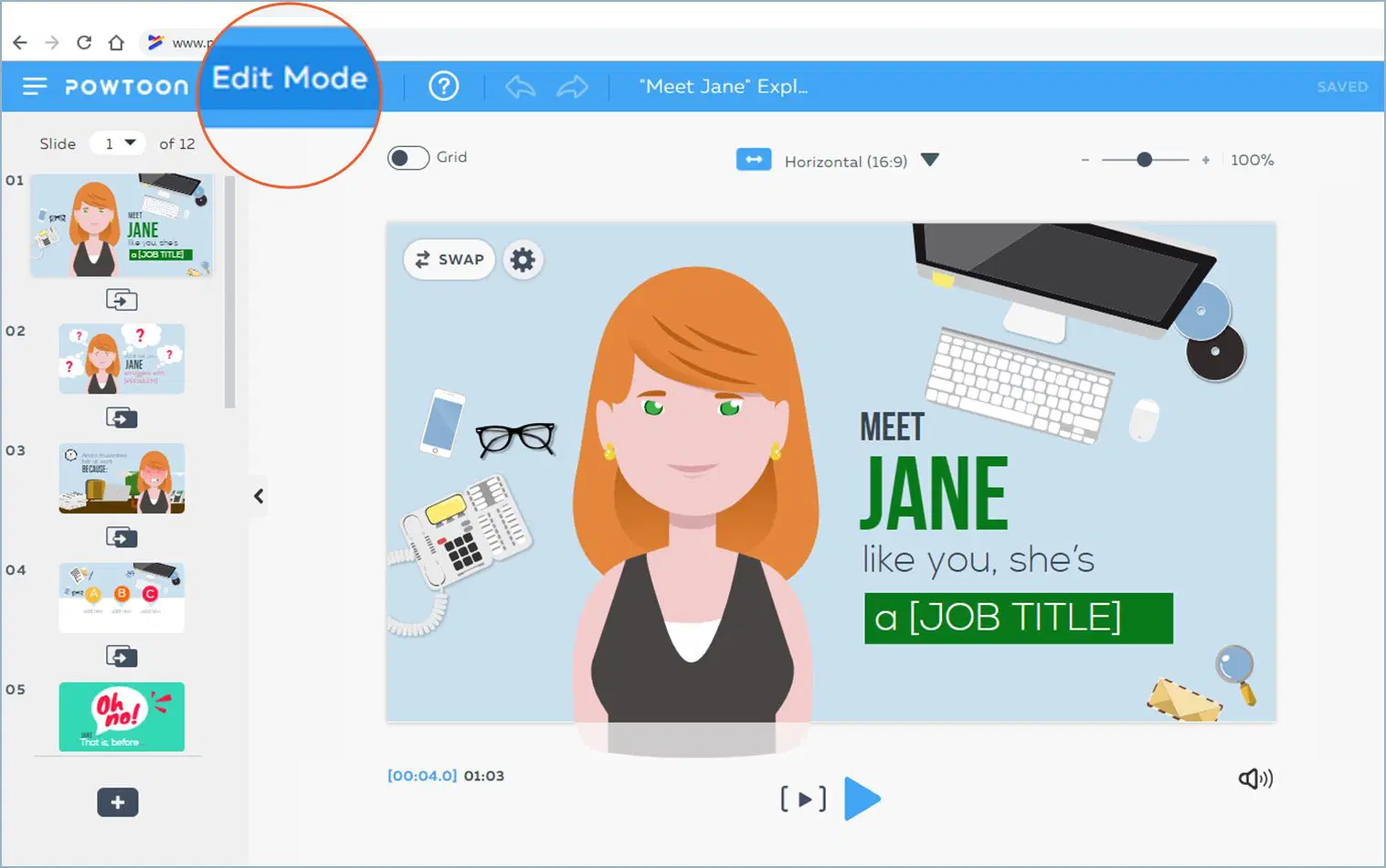
Task: Open the Powtoon hamburger menu
Action: pyautogui.click(x=35, y=87)
